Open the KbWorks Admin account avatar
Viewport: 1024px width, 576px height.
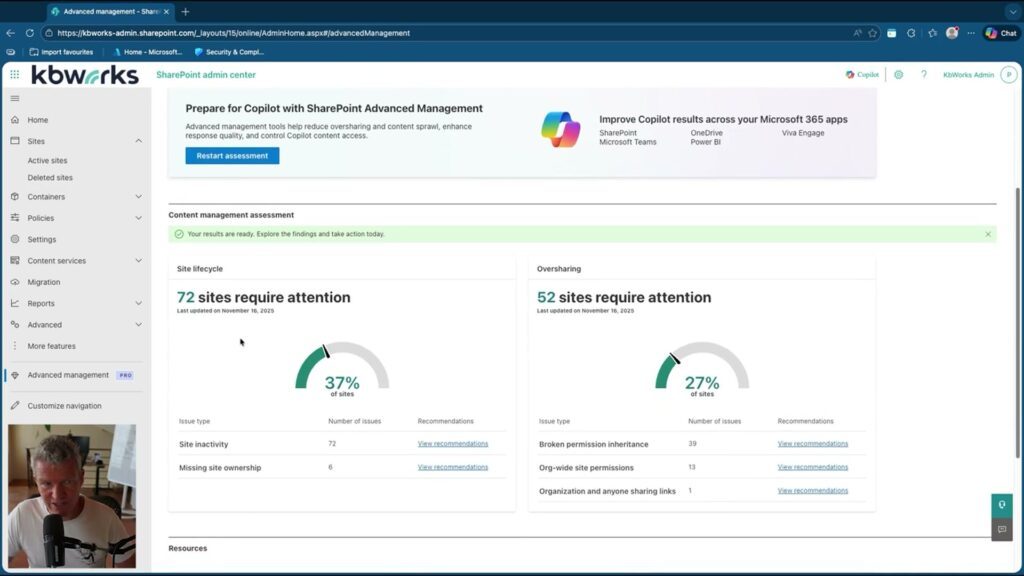point(1009,75)
